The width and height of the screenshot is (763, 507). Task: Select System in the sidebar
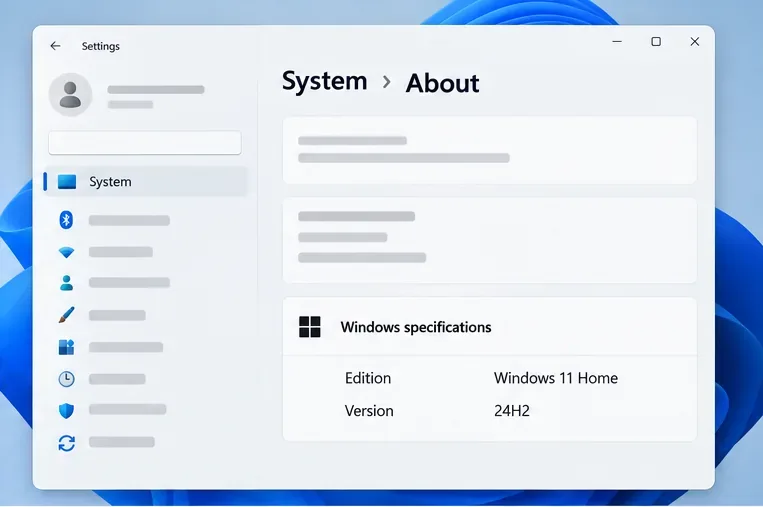pos(146,181)
